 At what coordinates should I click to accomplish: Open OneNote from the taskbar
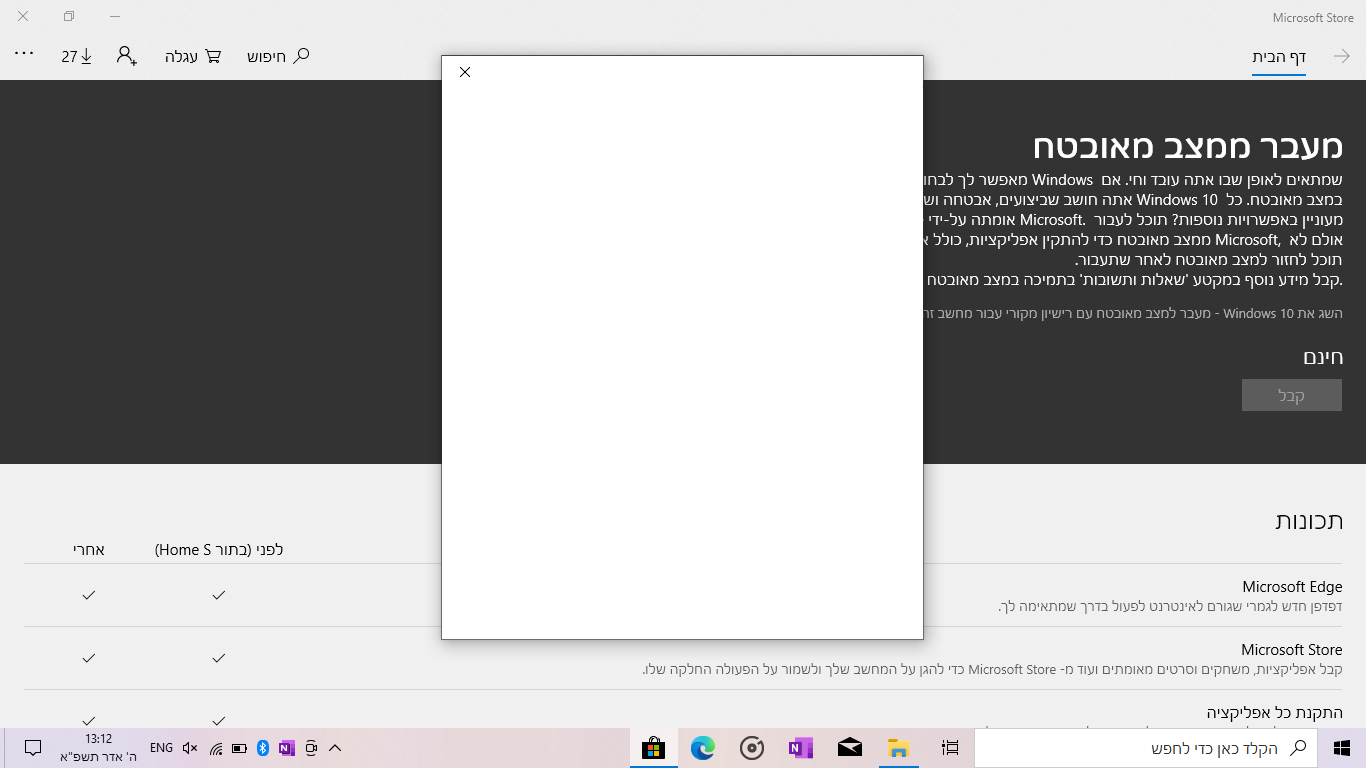(801, 748)
